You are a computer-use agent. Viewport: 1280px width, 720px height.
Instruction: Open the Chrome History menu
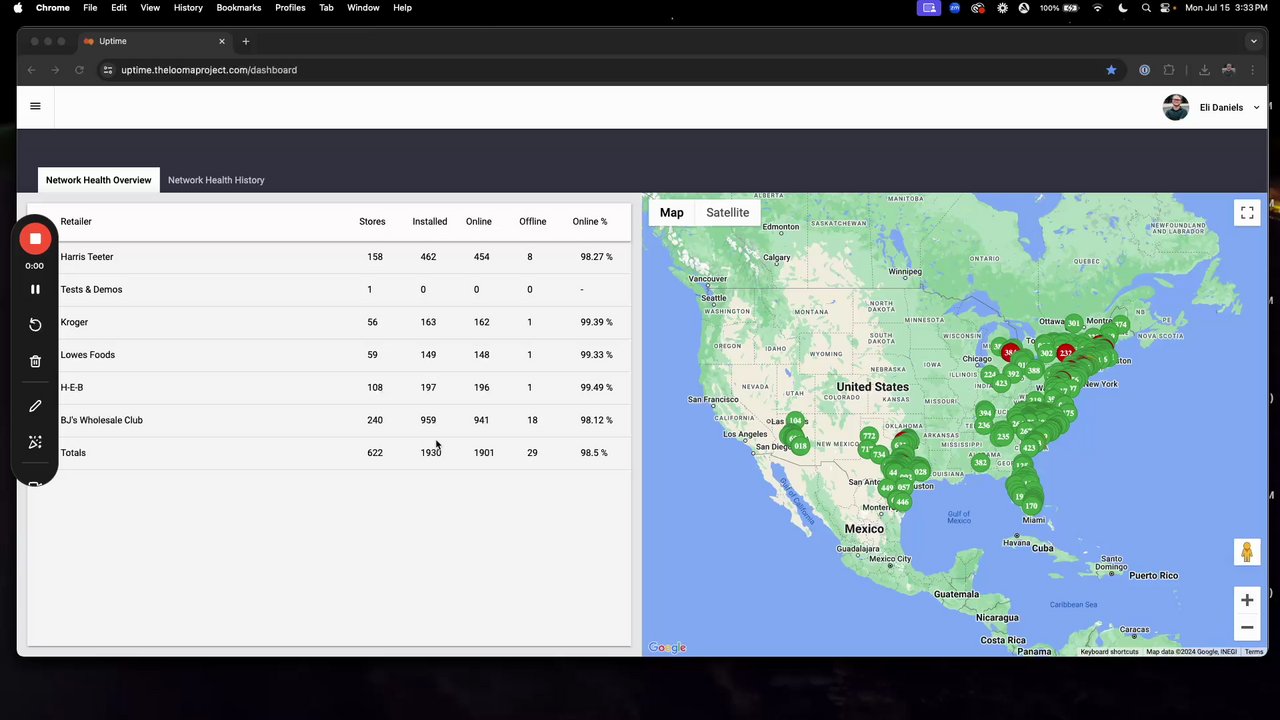pyautogui.click(x=188, y=7)
